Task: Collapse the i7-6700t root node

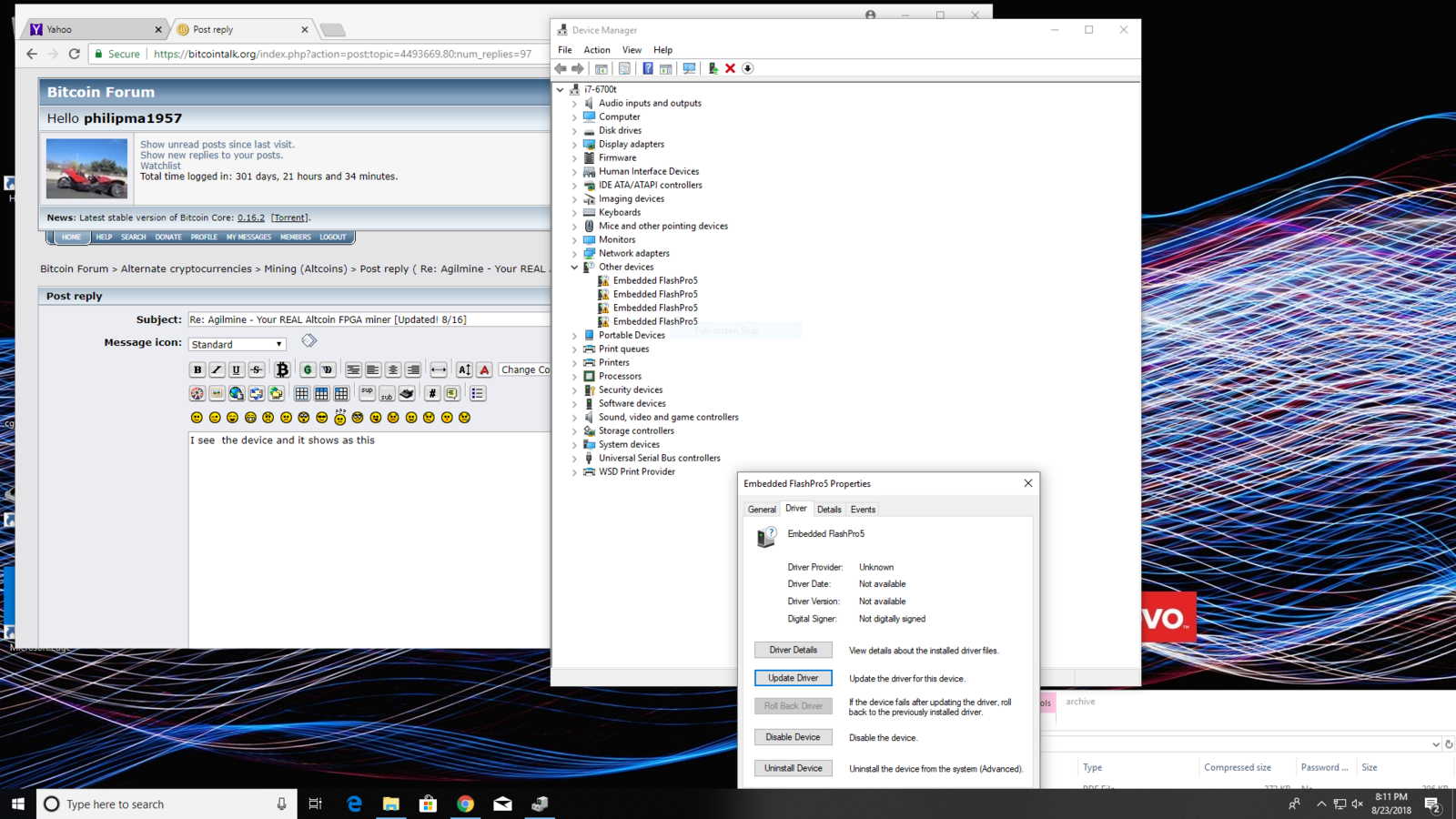Action: pos(560,90)
